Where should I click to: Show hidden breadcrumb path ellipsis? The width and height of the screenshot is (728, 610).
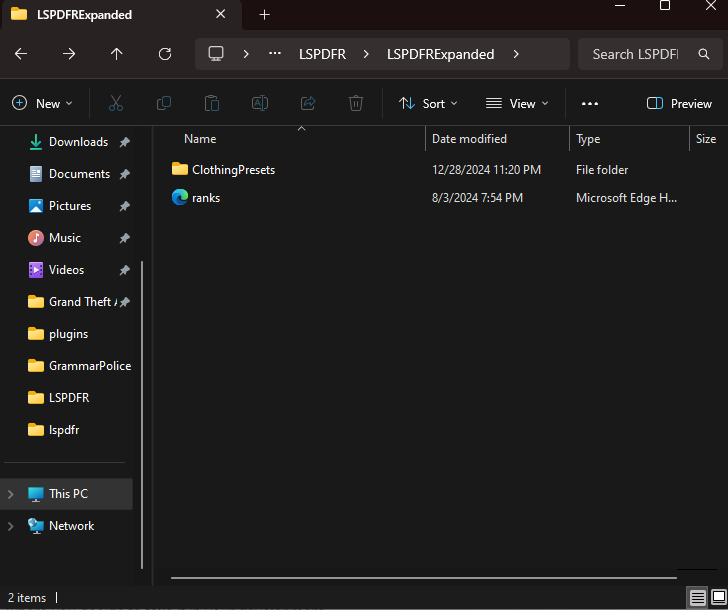point(275,54)
